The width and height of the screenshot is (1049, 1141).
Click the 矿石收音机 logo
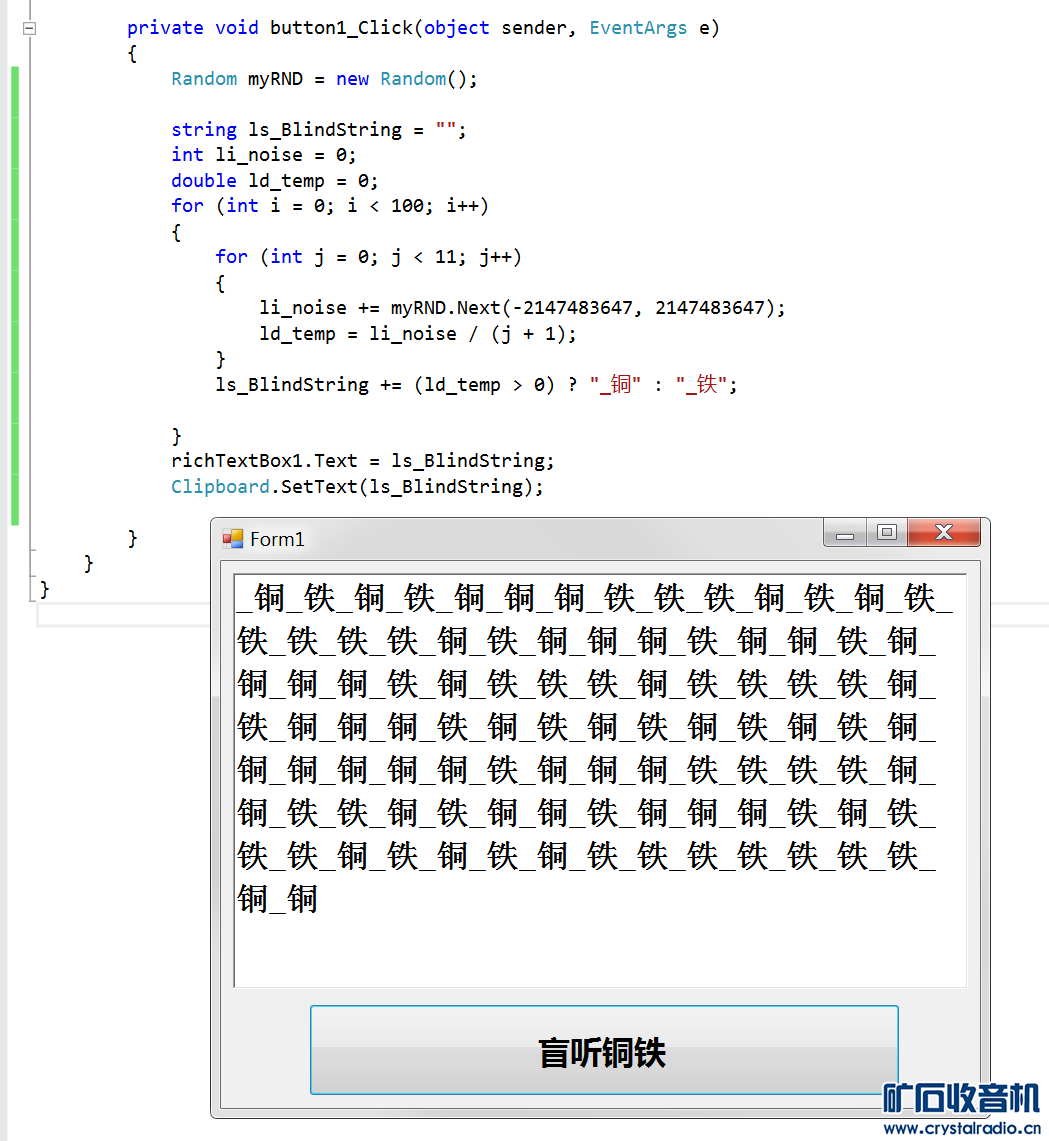[x=961, y=1097]
